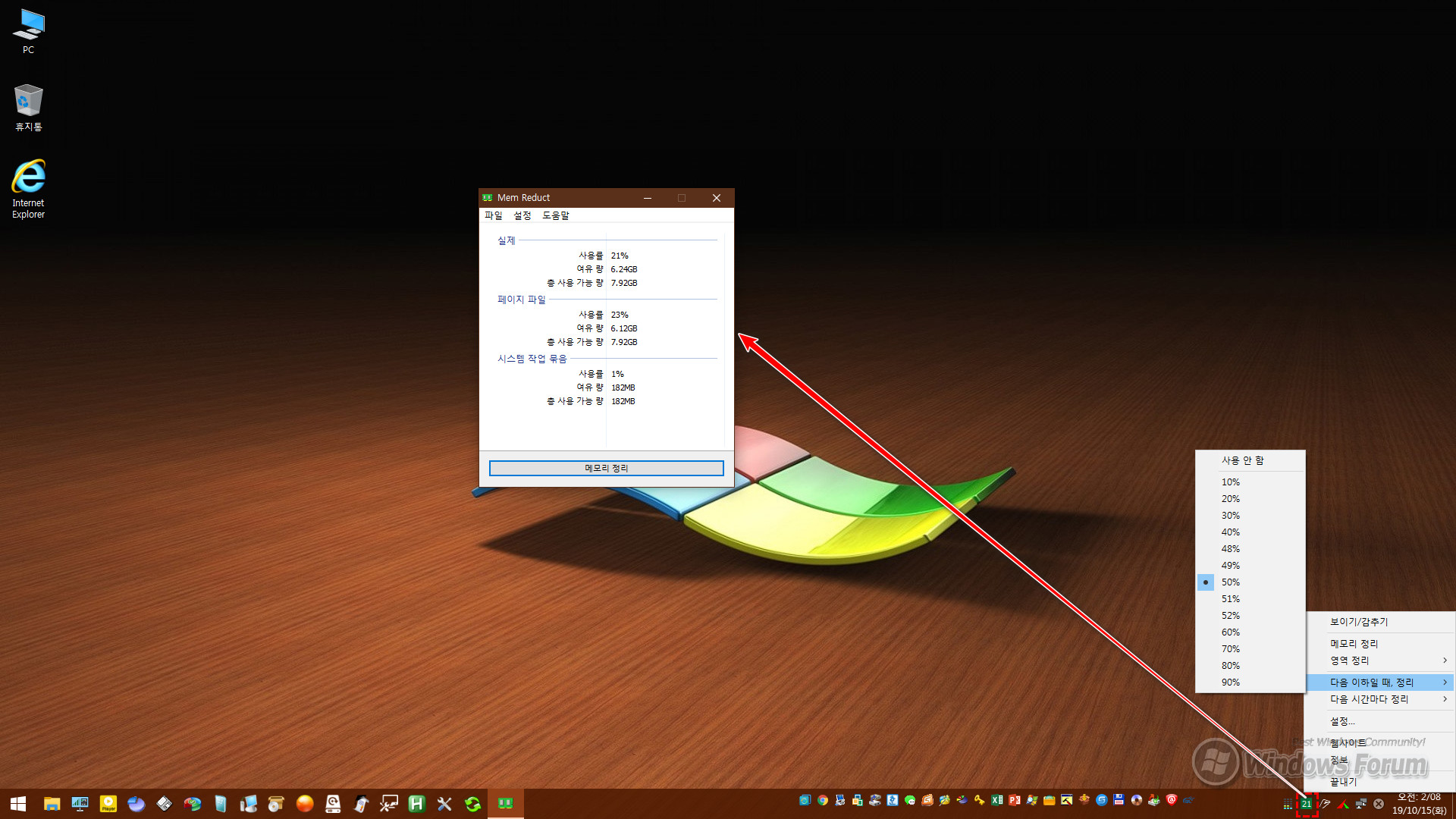The height and width of the screenshot is (819, 1456).
Task: Click the network tray icon
Action: click(1361, 804)
